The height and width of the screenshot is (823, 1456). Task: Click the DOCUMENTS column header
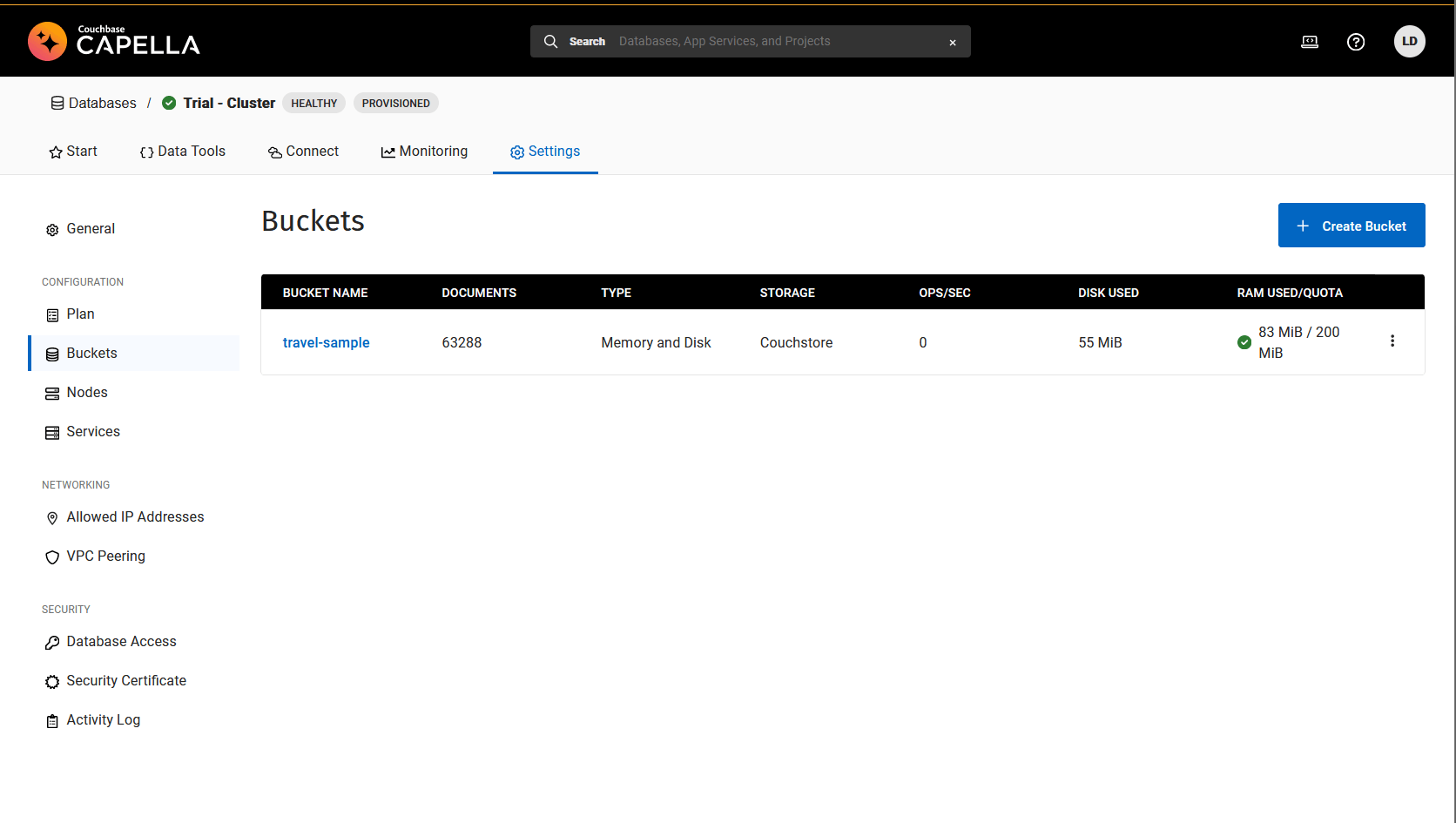pos(479,293)
